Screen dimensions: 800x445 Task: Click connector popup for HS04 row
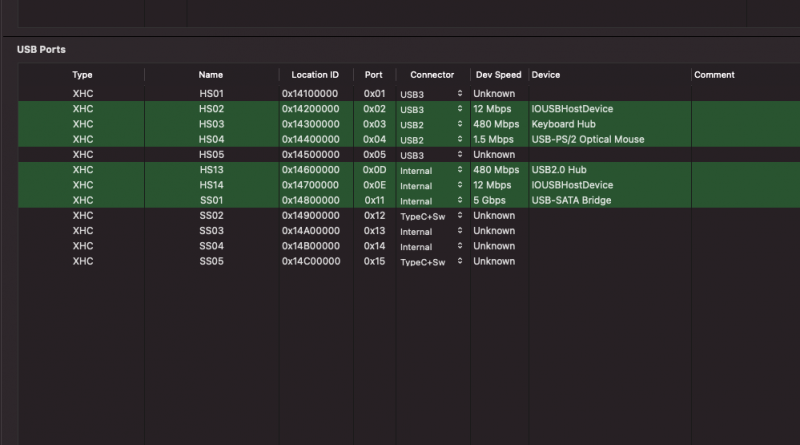pyautogui.click(x=460, y=140)
